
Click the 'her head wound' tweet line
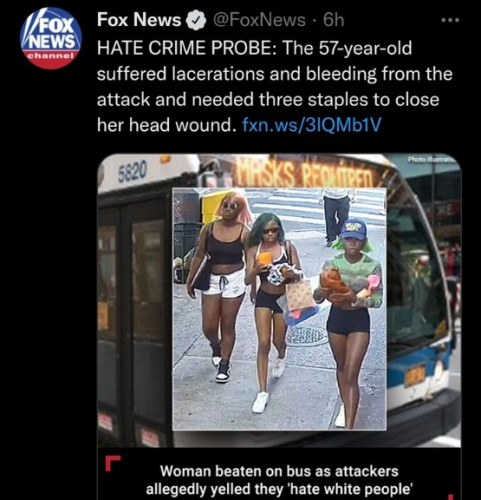coord(164,125)
